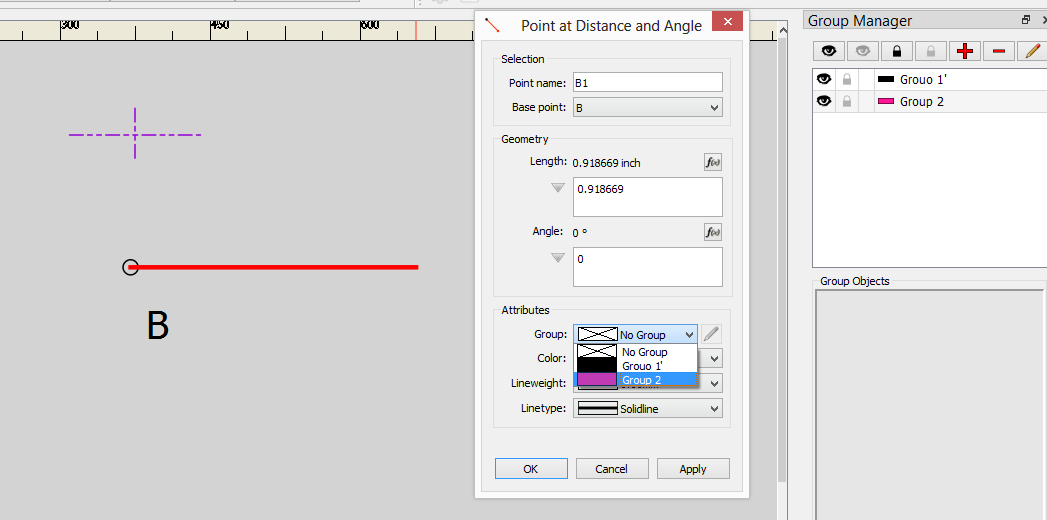This screenshot has height=520, width=1047.
Task: Toggle lock on Group 2 row
Action: [x=847, y=101]
